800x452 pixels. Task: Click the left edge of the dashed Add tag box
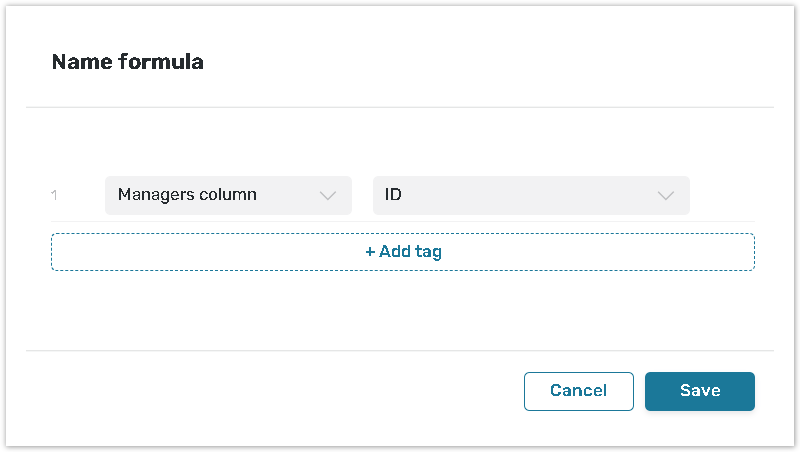pyautogui.click(x=54, y=252)
